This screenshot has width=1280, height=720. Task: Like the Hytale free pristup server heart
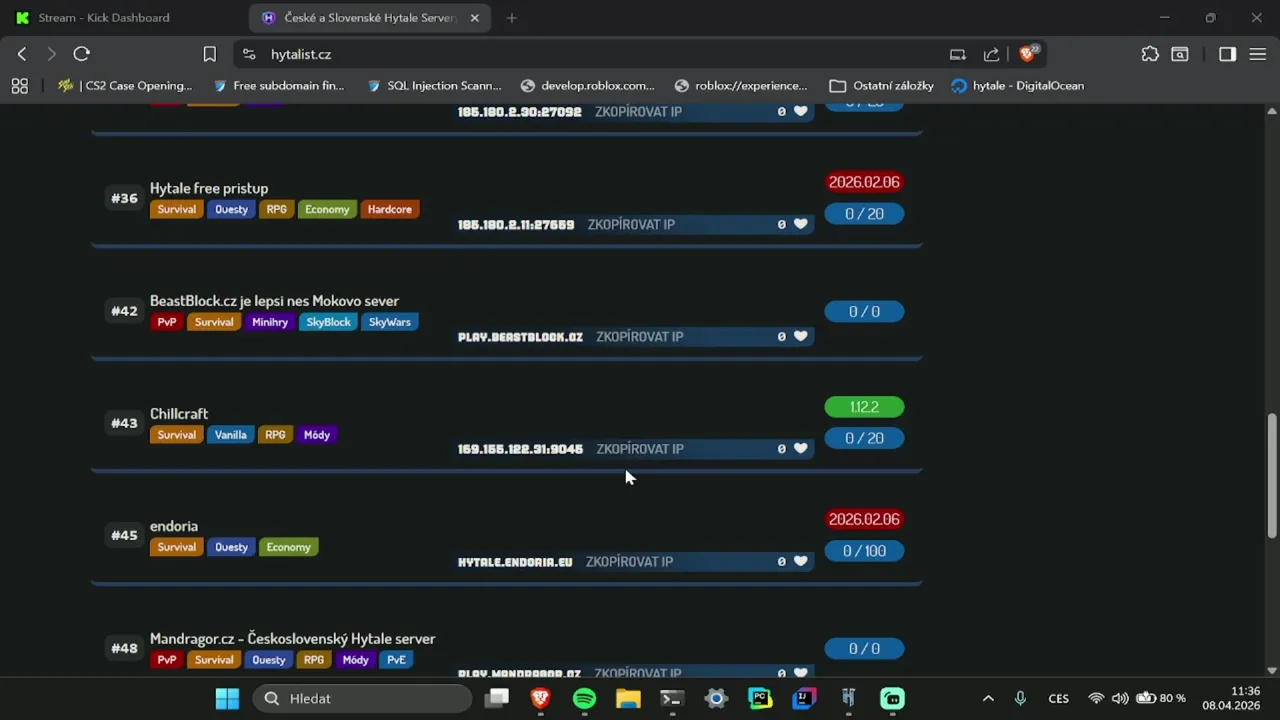(800, 224)
